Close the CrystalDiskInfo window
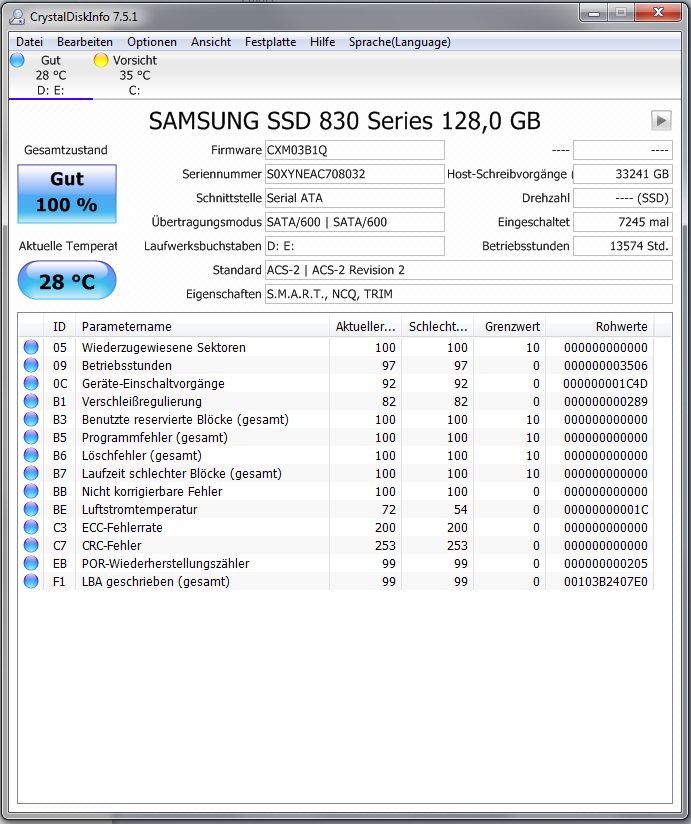This screenshot has height=824, width=691. click(658, 13)
